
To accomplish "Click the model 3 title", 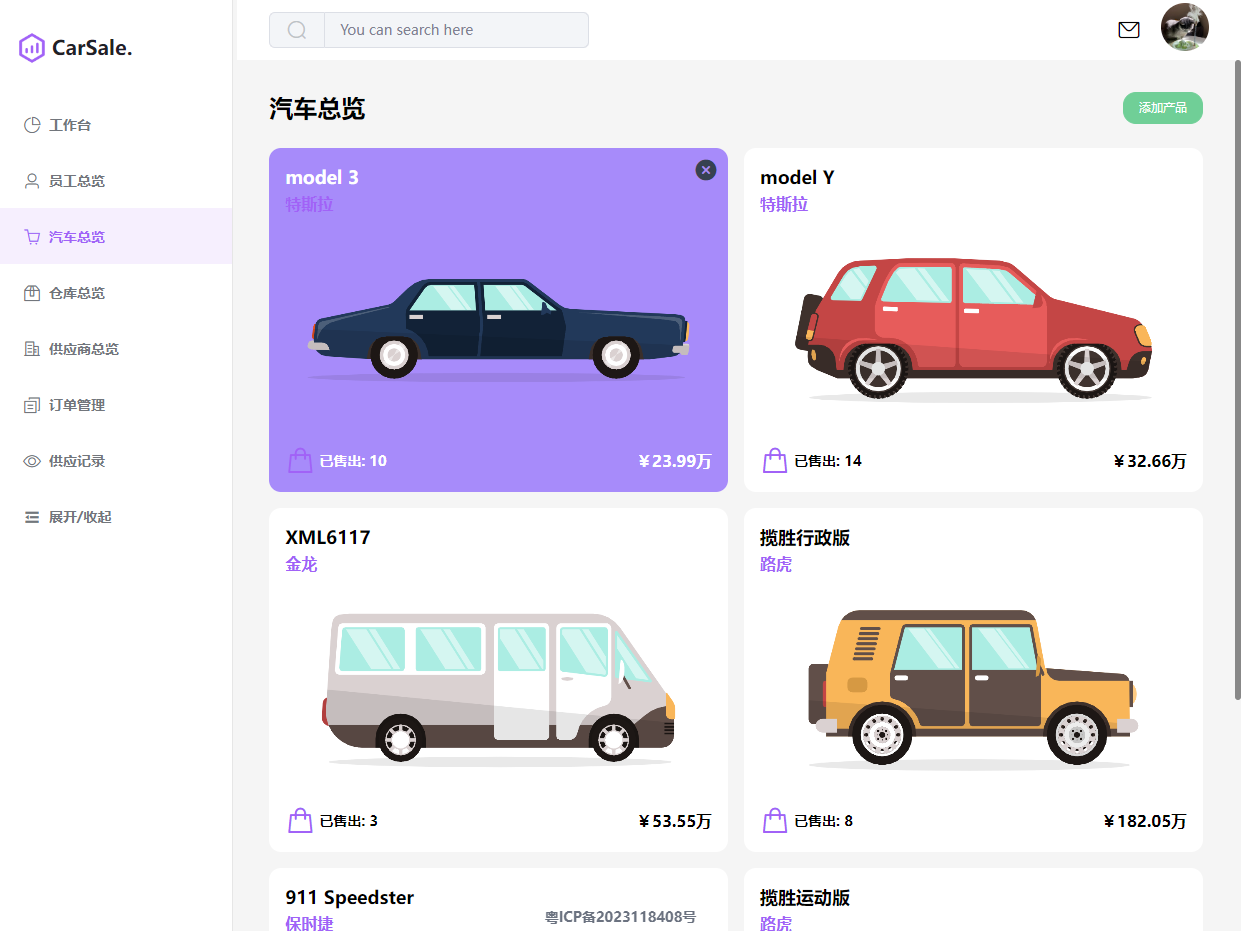I will point(322,178).
